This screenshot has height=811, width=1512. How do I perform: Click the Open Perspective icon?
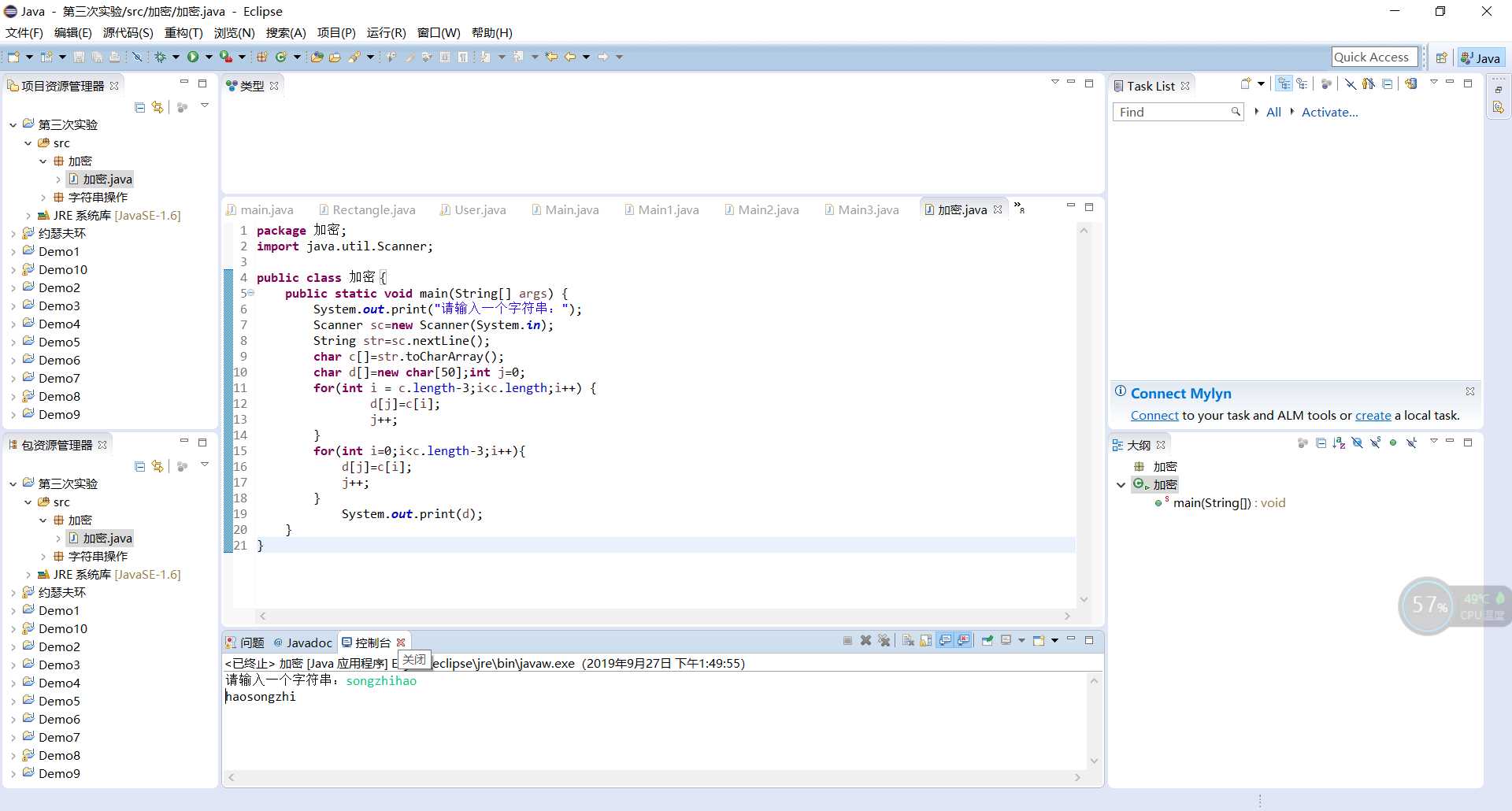pyautogui.click(x=1441, y=57)
